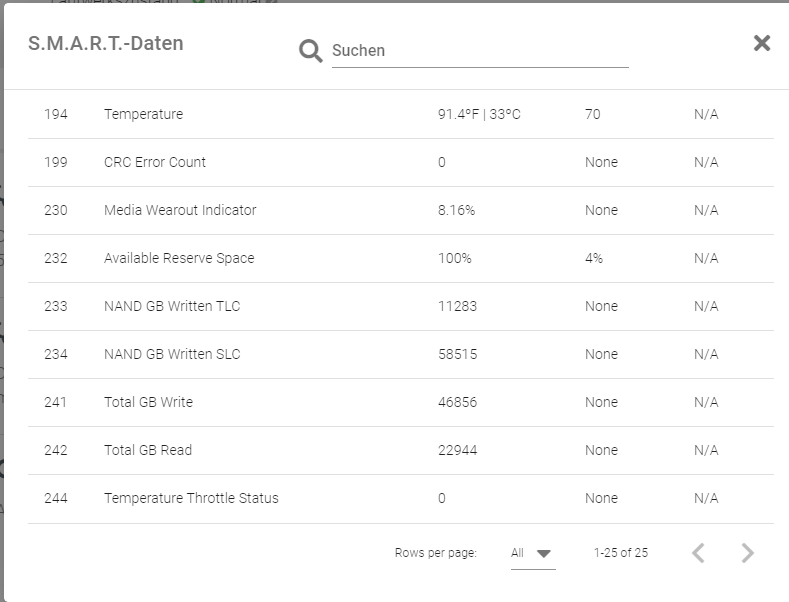789x602 pixels.
Task: Click the 4% threshold value
Action: click(x=594, y=259)
